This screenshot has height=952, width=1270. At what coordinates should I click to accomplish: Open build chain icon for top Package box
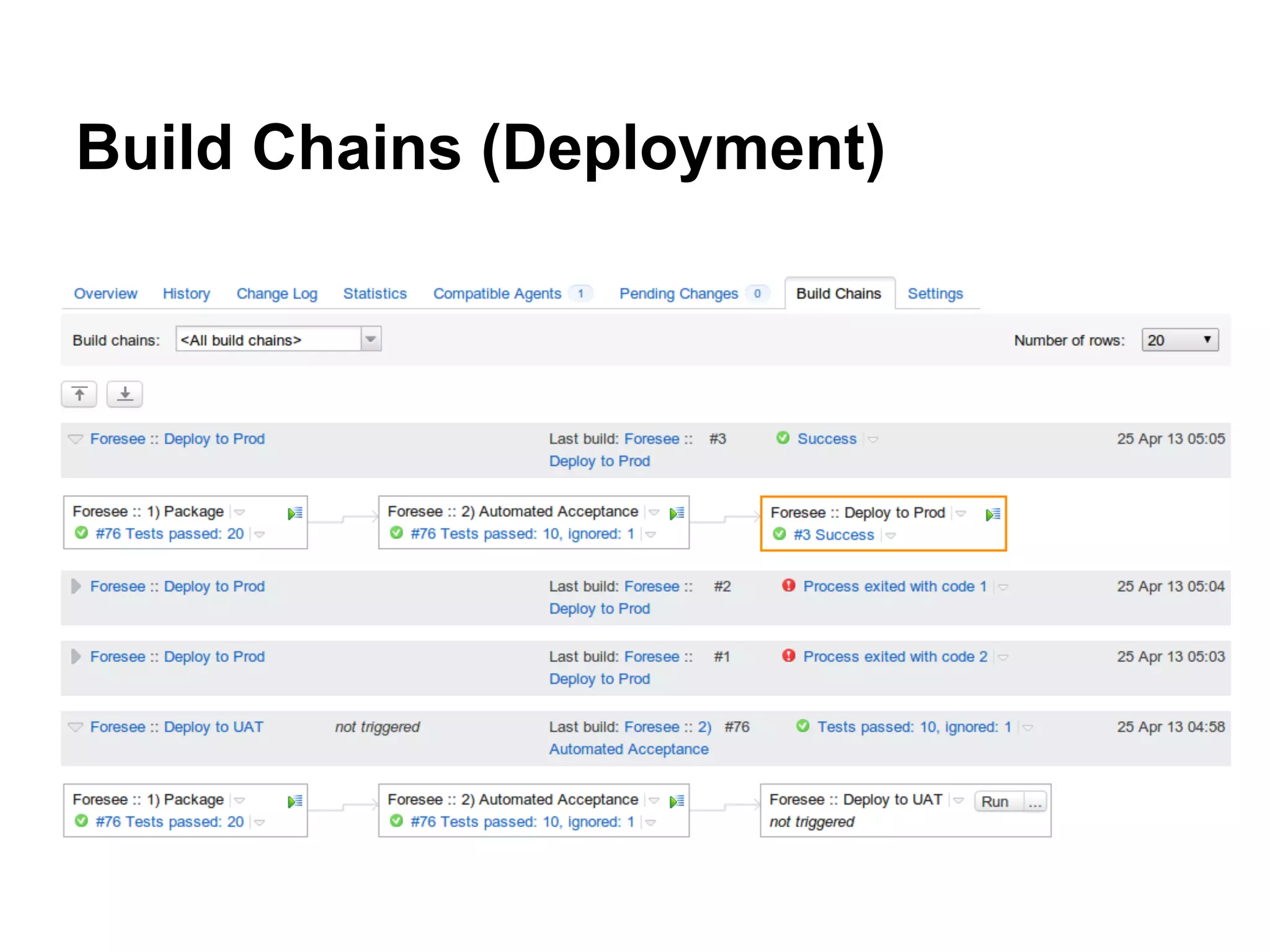coord(295,513)
